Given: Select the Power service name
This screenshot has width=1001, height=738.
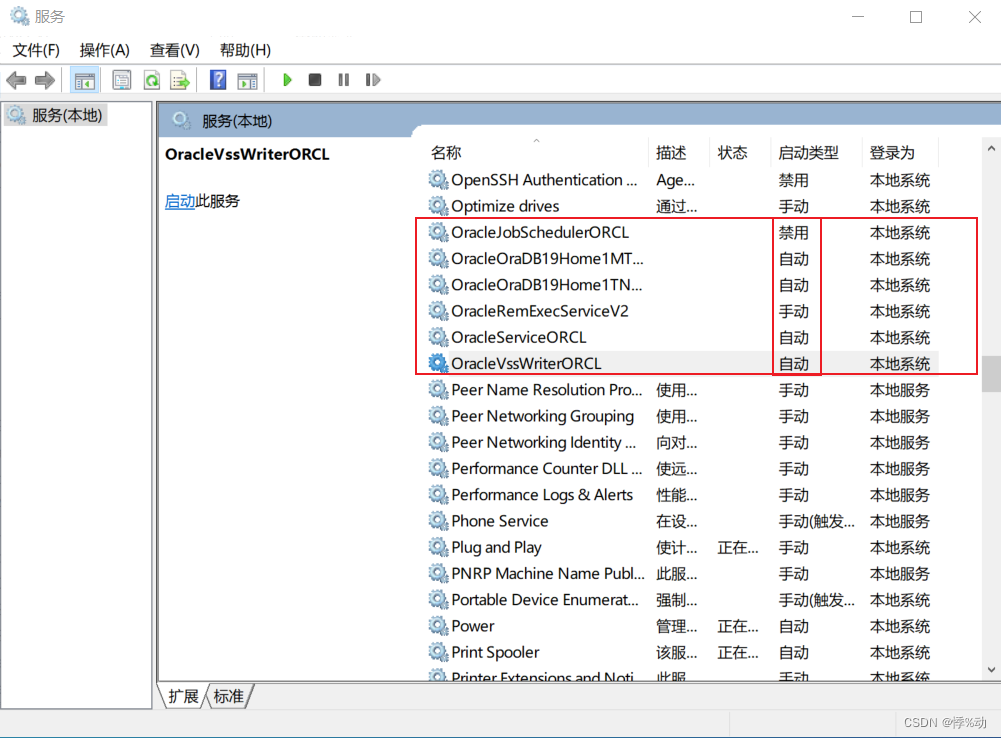Looking at the screenshot, I should 472,626.
